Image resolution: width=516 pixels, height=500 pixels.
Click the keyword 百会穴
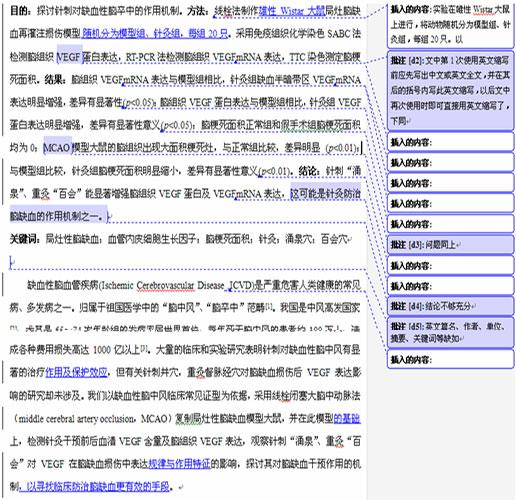(334, 239)
